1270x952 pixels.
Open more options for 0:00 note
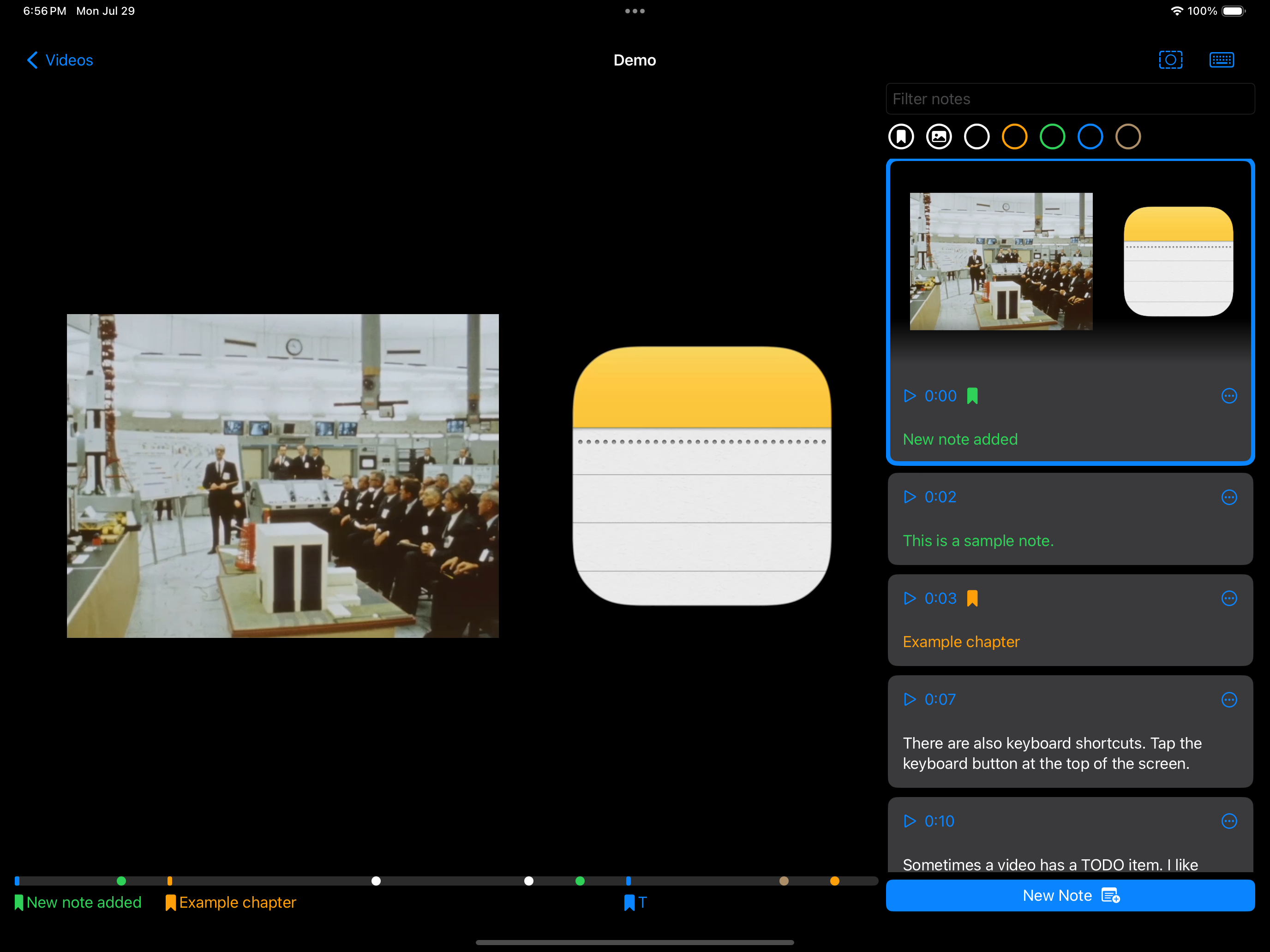click(x=1228, y=396)
